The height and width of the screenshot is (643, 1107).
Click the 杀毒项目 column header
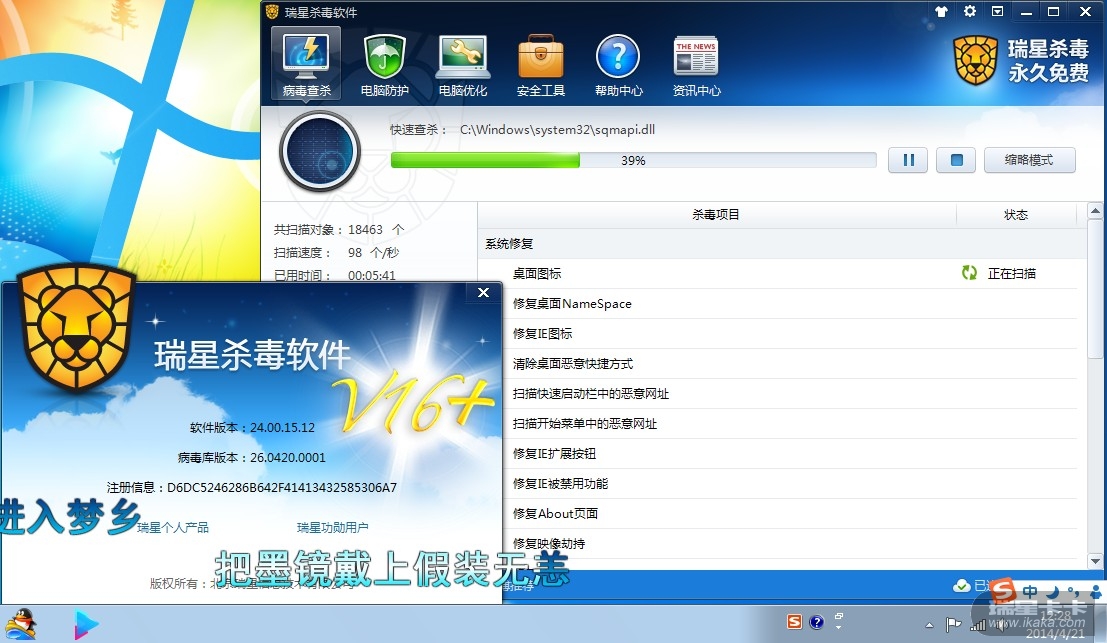pos(716,215)
